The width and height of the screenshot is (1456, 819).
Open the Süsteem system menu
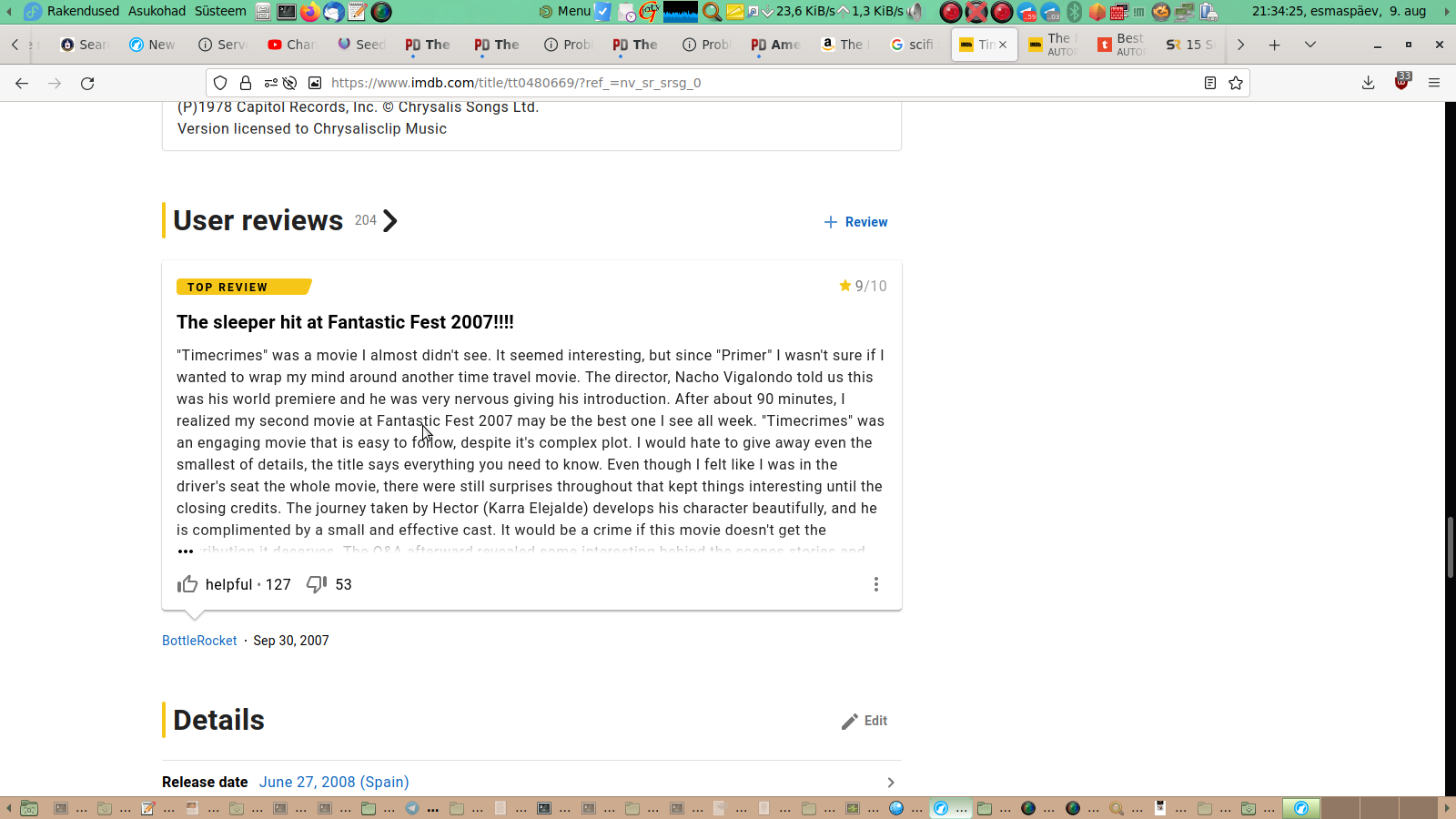tap(220, 11)
